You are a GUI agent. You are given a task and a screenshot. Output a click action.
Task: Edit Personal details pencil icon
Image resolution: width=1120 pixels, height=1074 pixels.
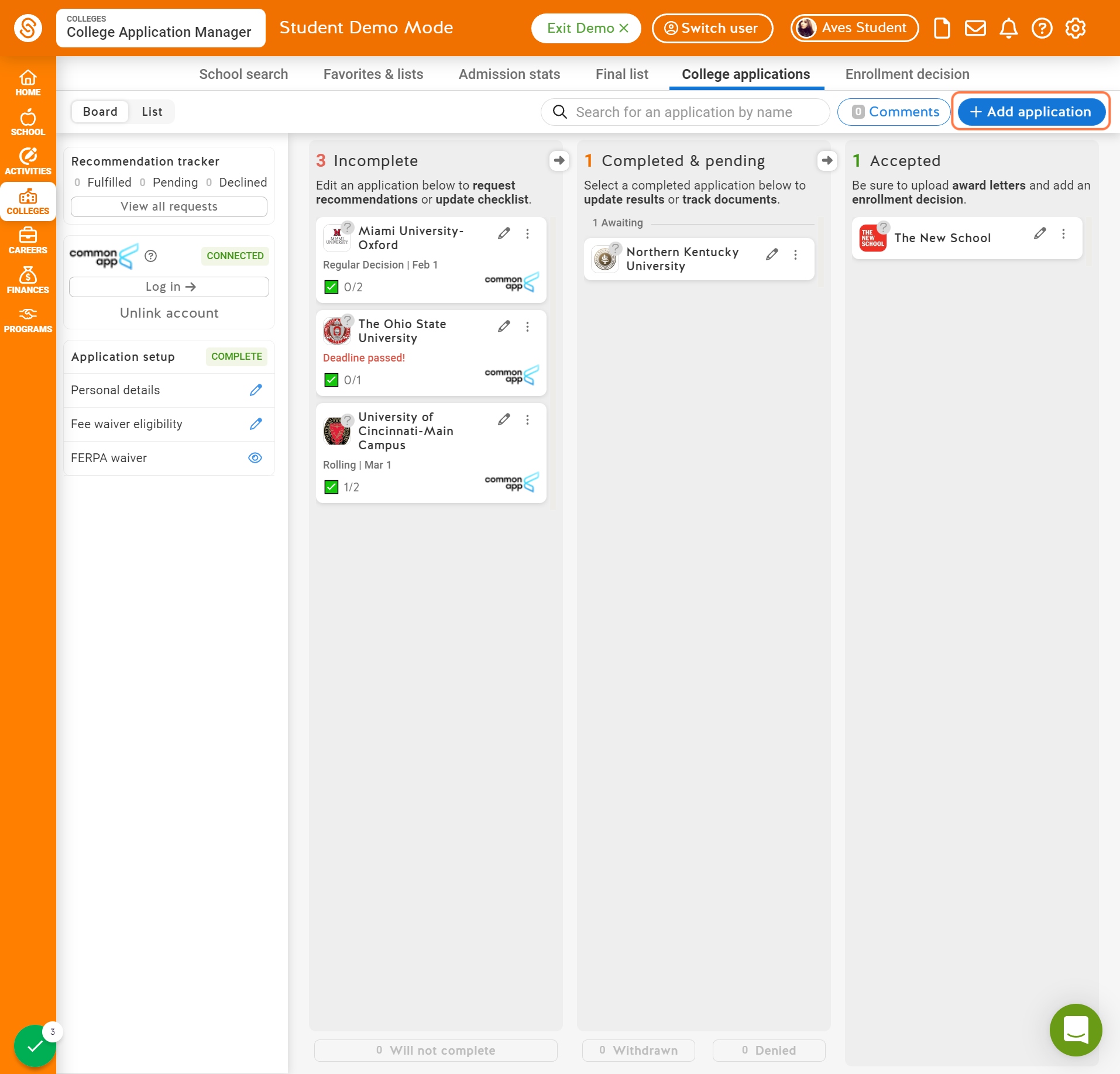[256, 390]
